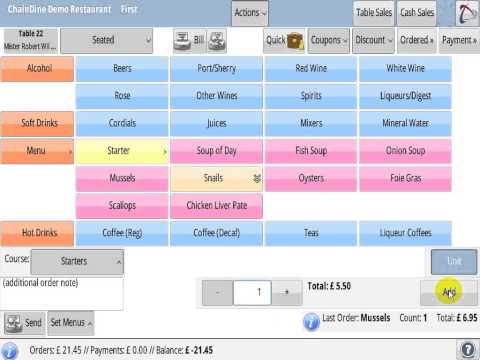Choose the Beers subcategory
The width and height of the screenshot is (480, 360).
coord(122,69)
